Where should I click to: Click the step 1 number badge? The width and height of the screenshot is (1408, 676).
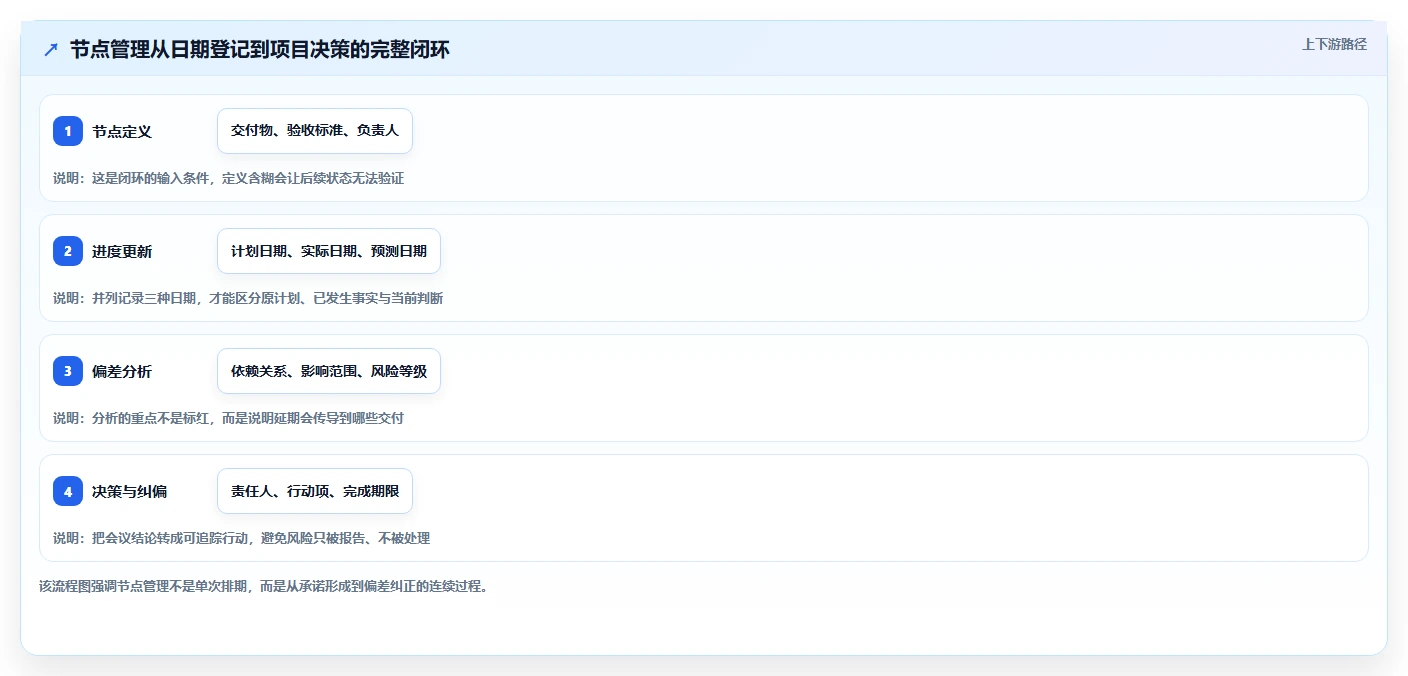click(68, 131)
